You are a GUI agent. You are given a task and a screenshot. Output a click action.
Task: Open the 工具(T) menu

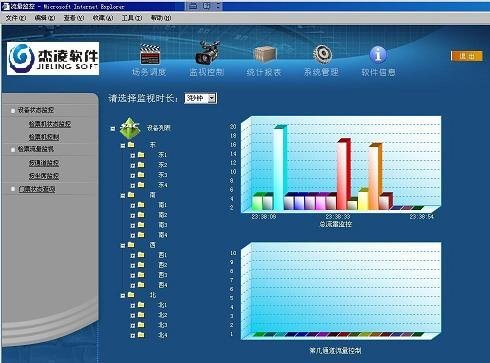tap(132, 18)
